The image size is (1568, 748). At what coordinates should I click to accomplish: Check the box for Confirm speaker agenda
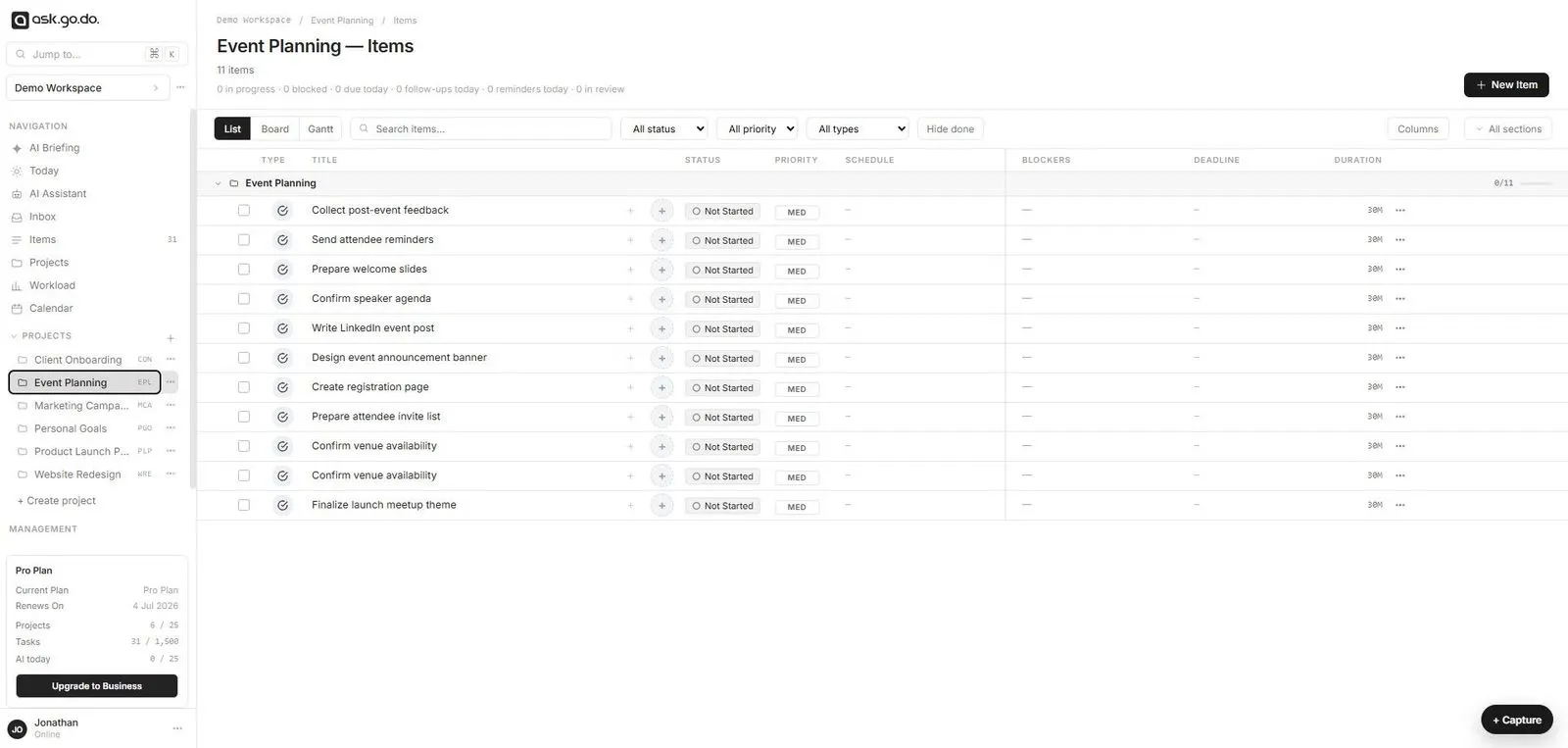pyautogui.click(x=244, y=299)
